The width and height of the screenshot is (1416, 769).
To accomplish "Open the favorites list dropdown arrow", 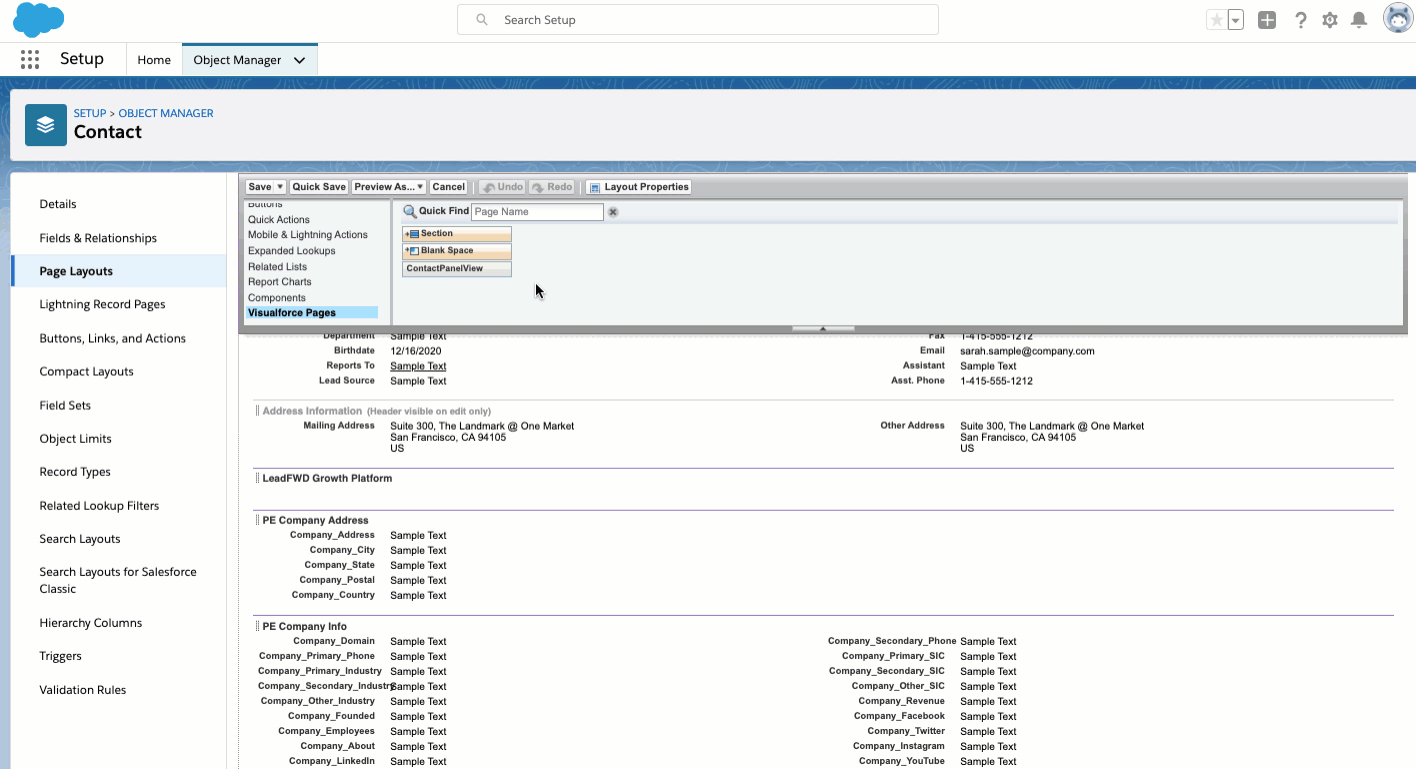I will tap(1236, 20).
